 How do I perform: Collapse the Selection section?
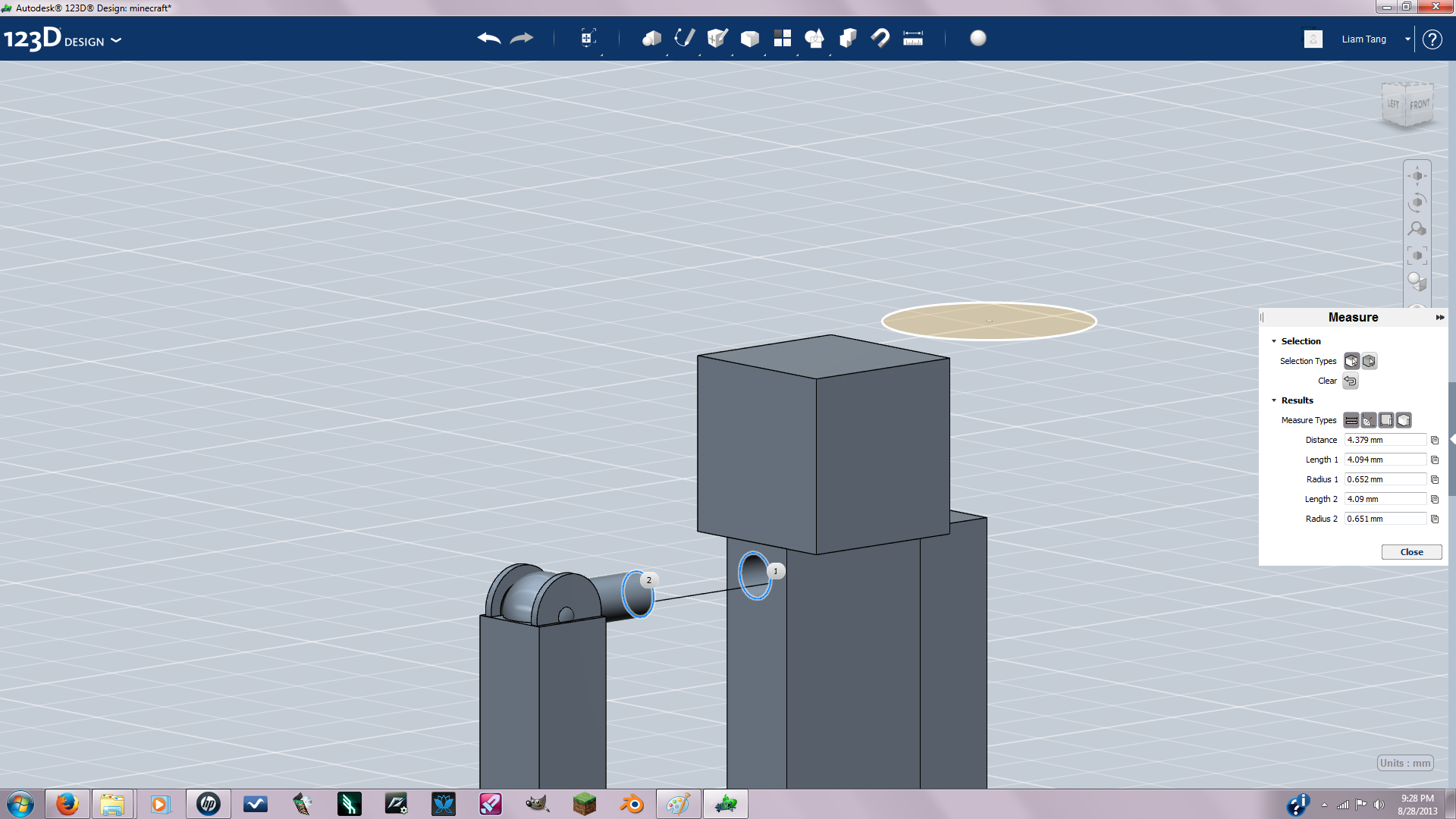click(1274, 341)
